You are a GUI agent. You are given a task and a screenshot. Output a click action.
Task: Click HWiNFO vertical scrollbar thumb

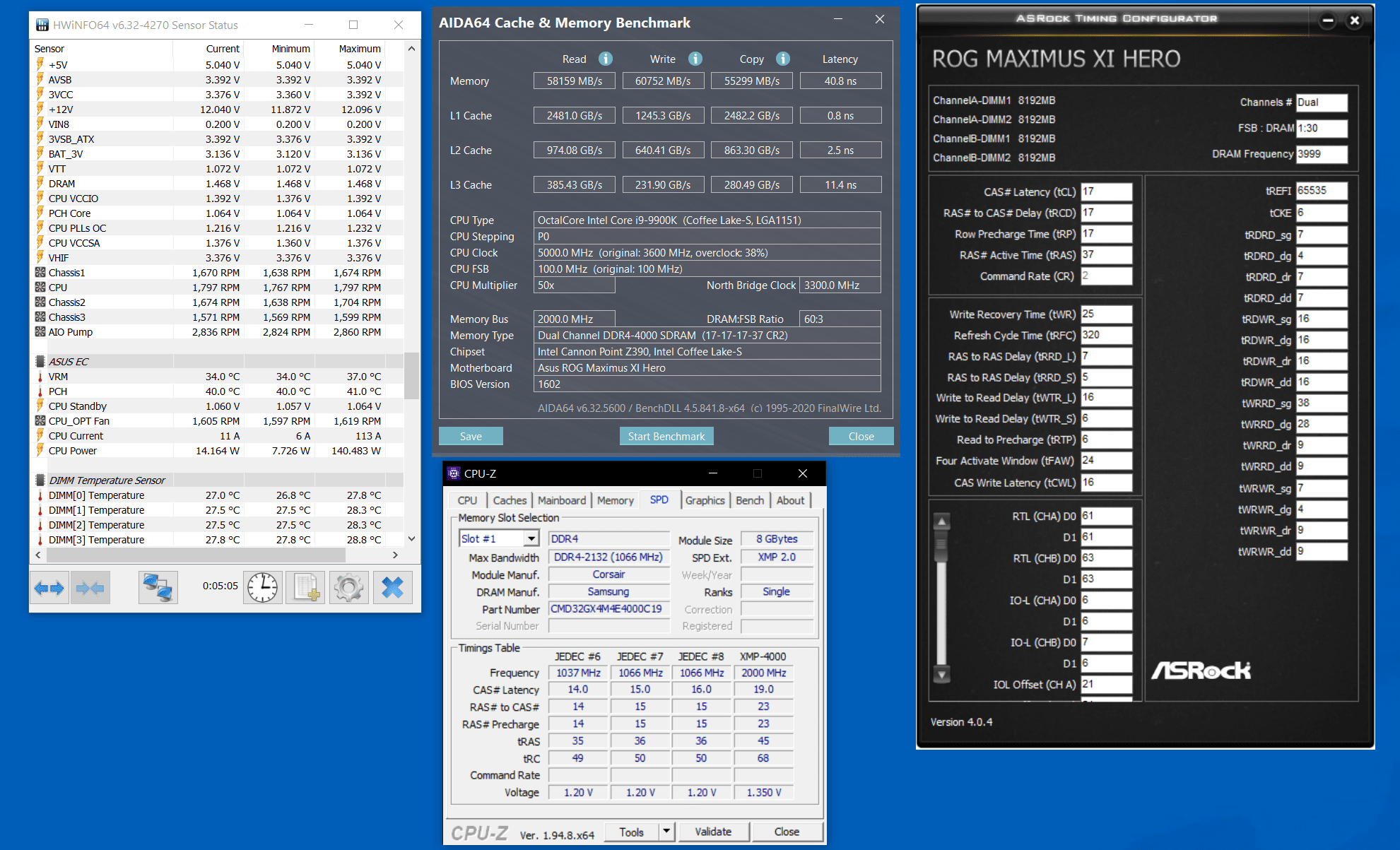click(x=411, y=375)
